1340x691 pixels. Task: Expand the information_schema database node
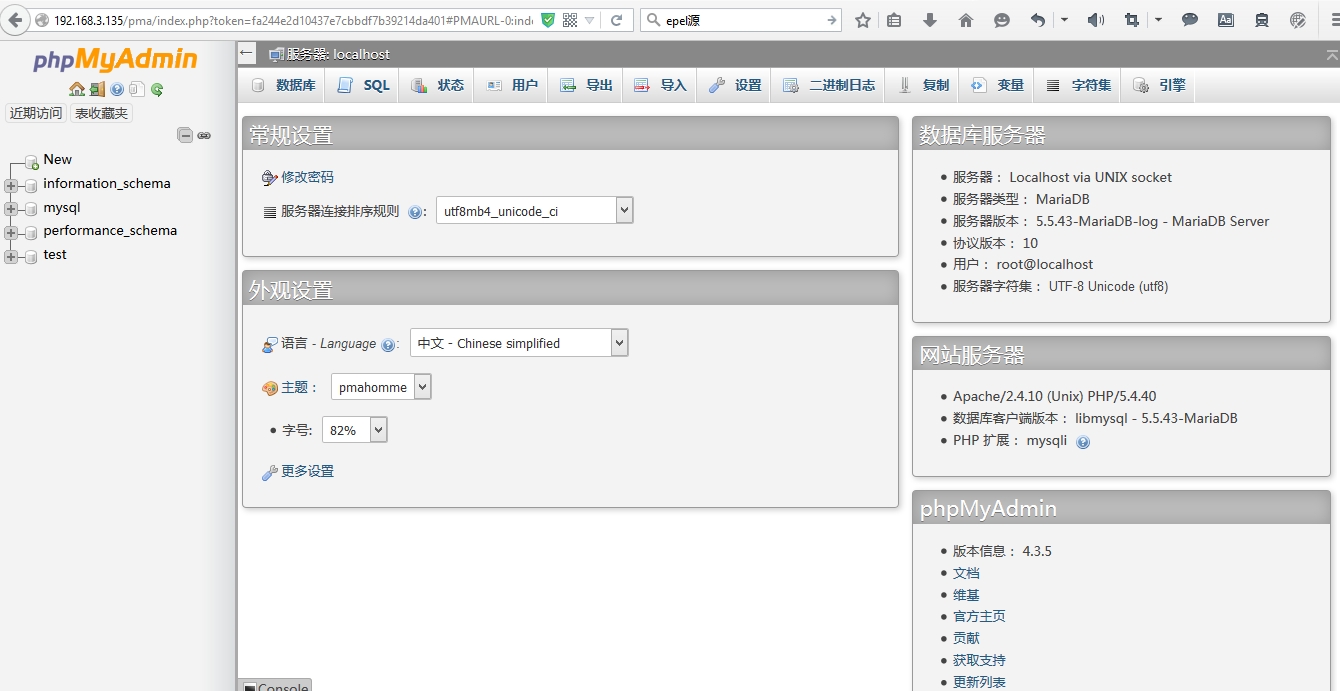[11, 185]
